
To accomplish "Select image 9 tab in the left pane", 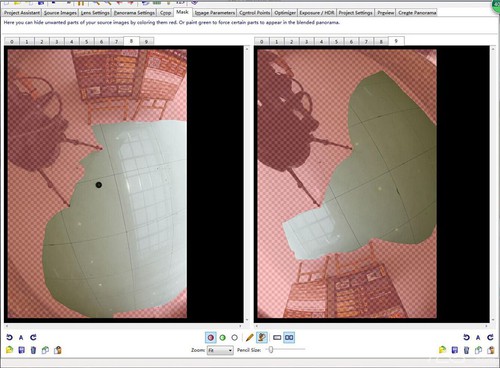I will 146,42.
